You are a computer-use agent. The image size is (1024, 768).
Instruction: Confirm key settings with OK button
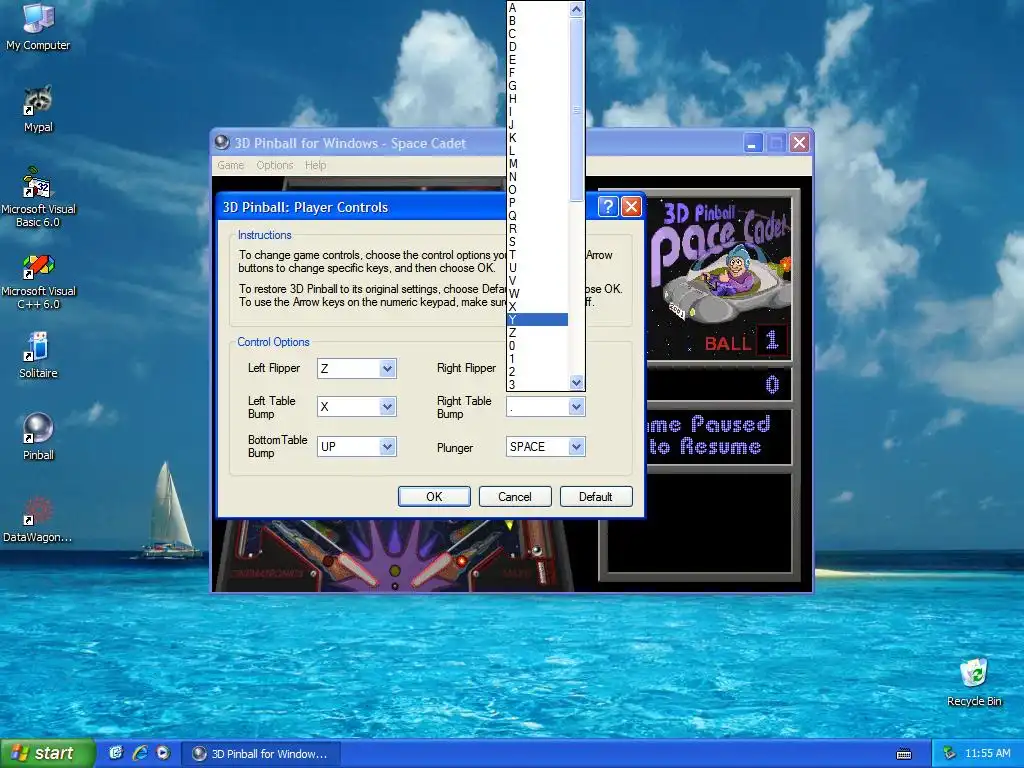(434, 496)
